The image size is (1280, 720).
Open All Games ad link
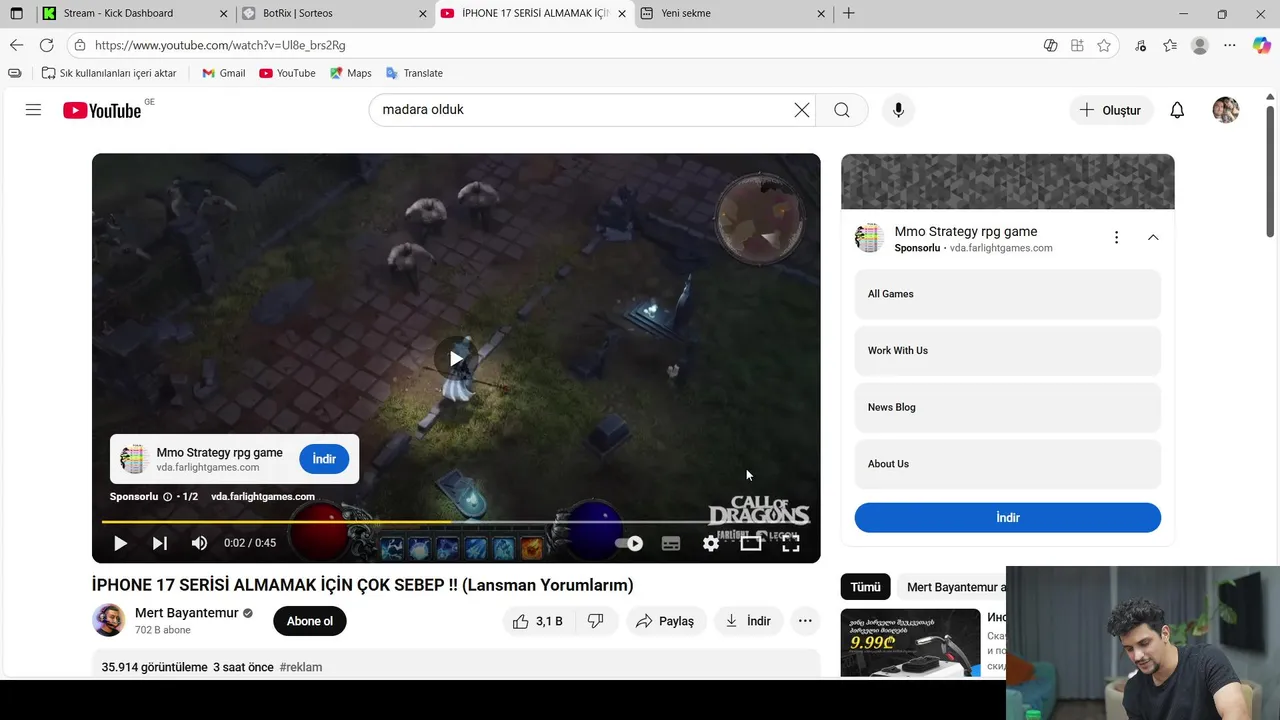tap(1007, 294)
